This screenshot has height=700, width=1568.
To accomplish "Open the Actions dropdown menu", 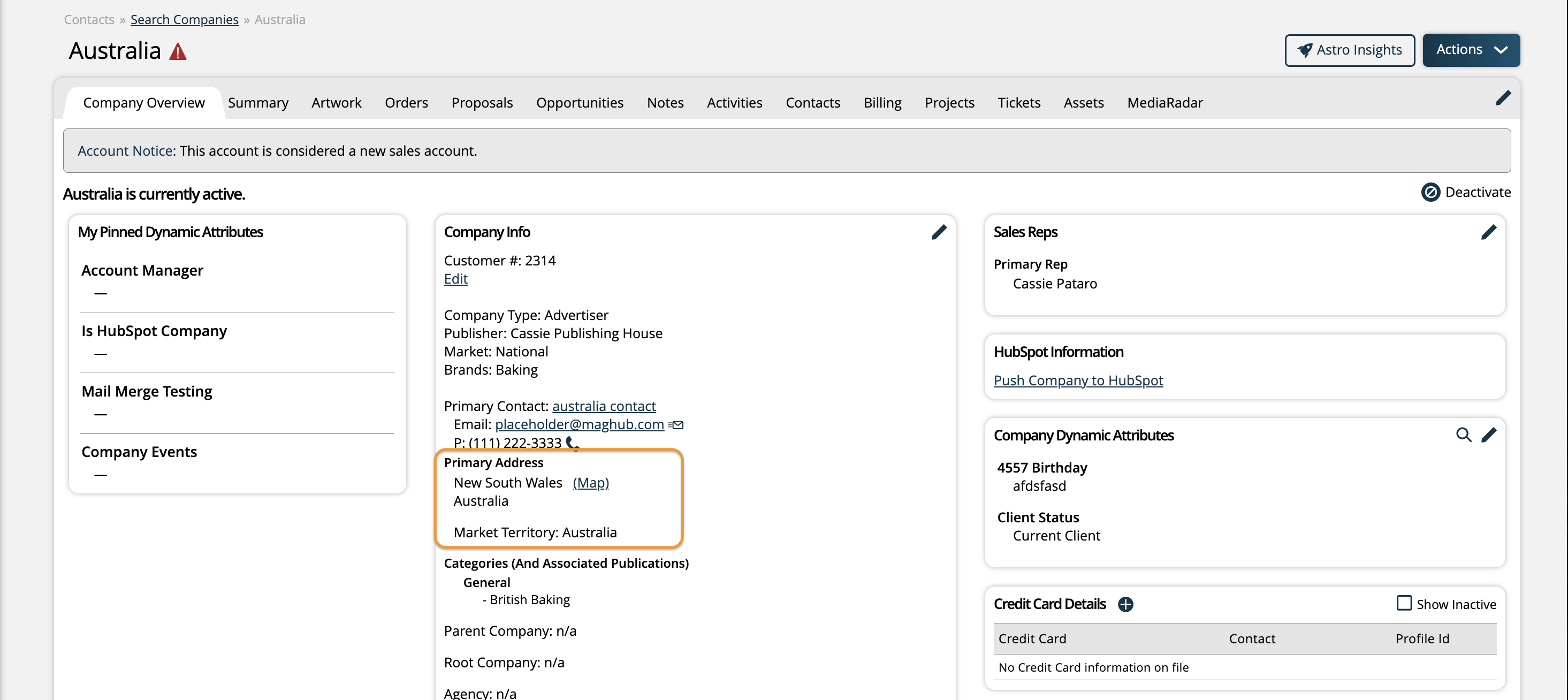I will click(1471, 50).
